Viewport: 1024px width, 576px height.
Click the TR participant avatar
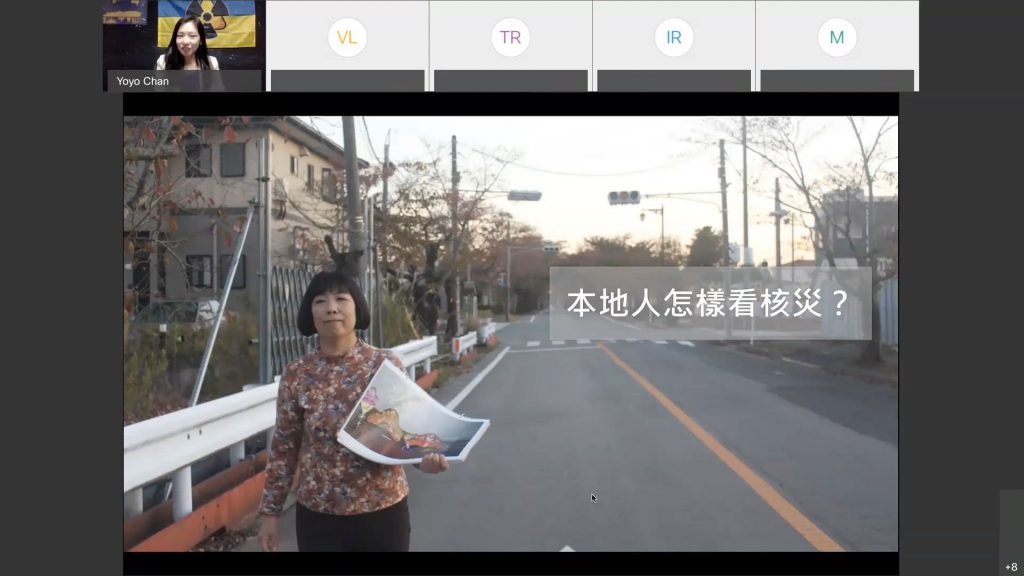point(510,37)
